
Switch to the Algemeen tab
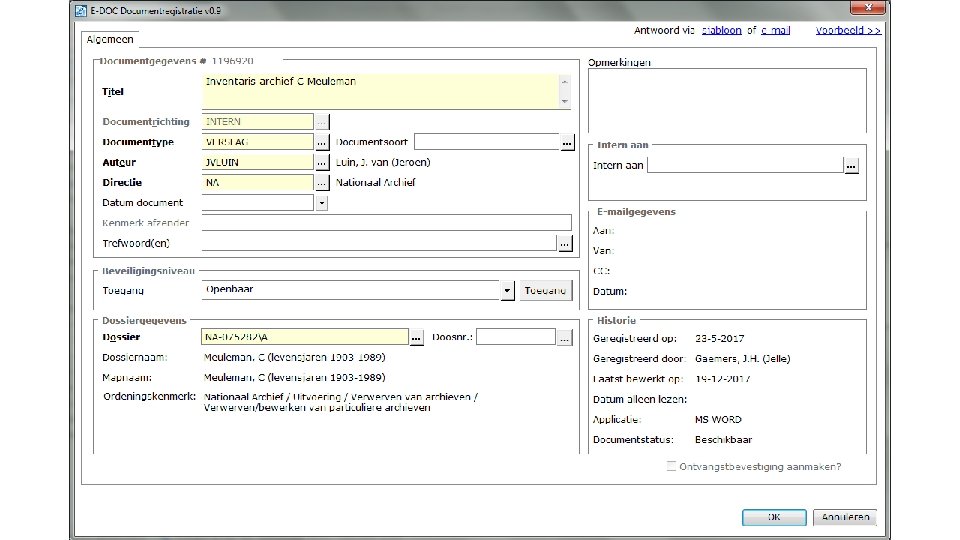pyautogui.click(x=110, y=39)
